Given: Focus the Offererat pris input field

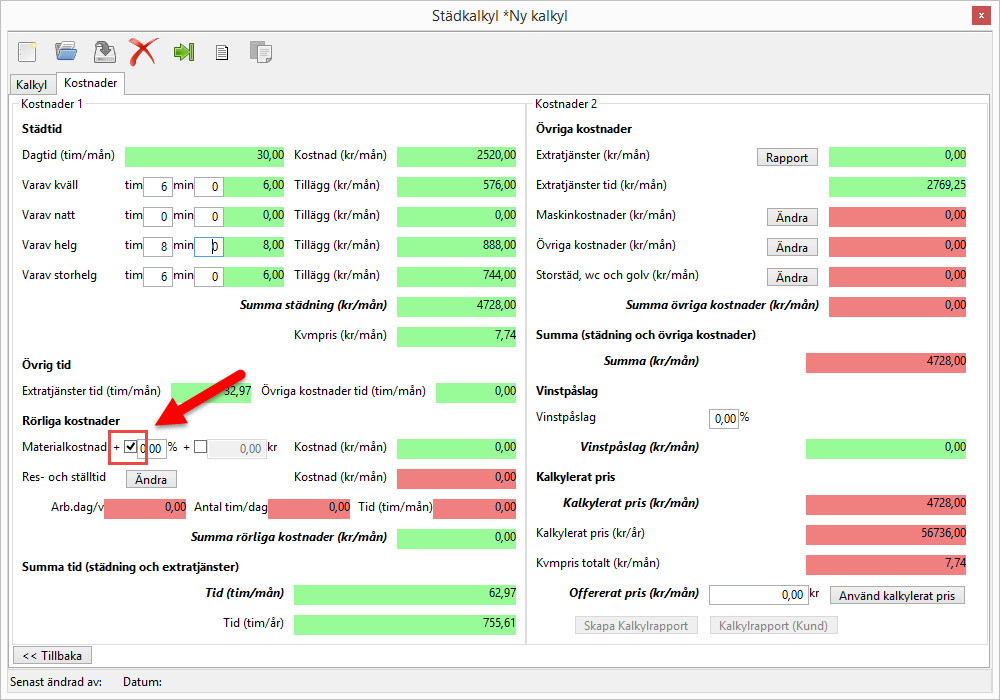Looking at the screenshot, I should (x=758, y=595).
